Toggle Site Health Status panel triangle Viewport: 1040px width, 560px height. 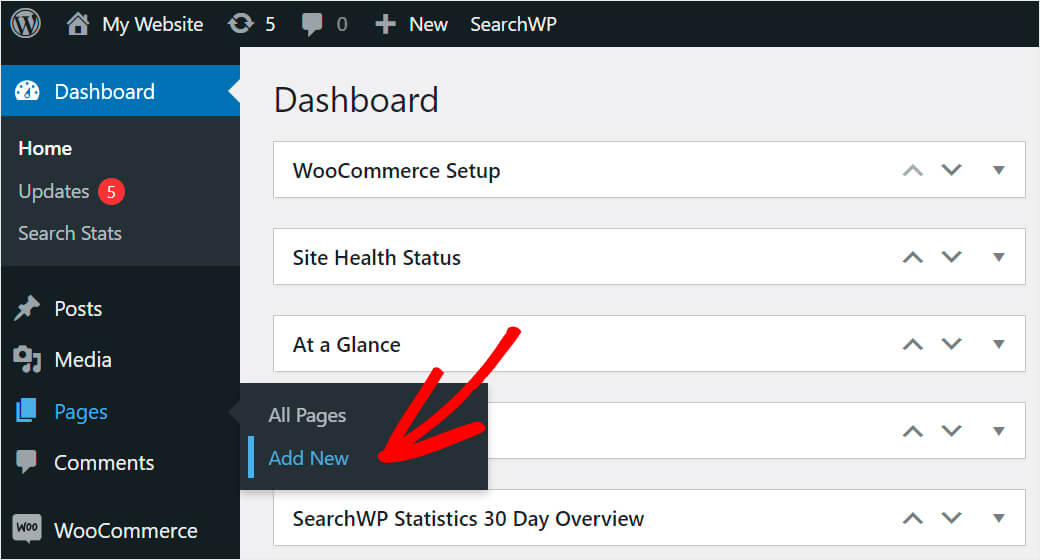(x=998, y=257)
